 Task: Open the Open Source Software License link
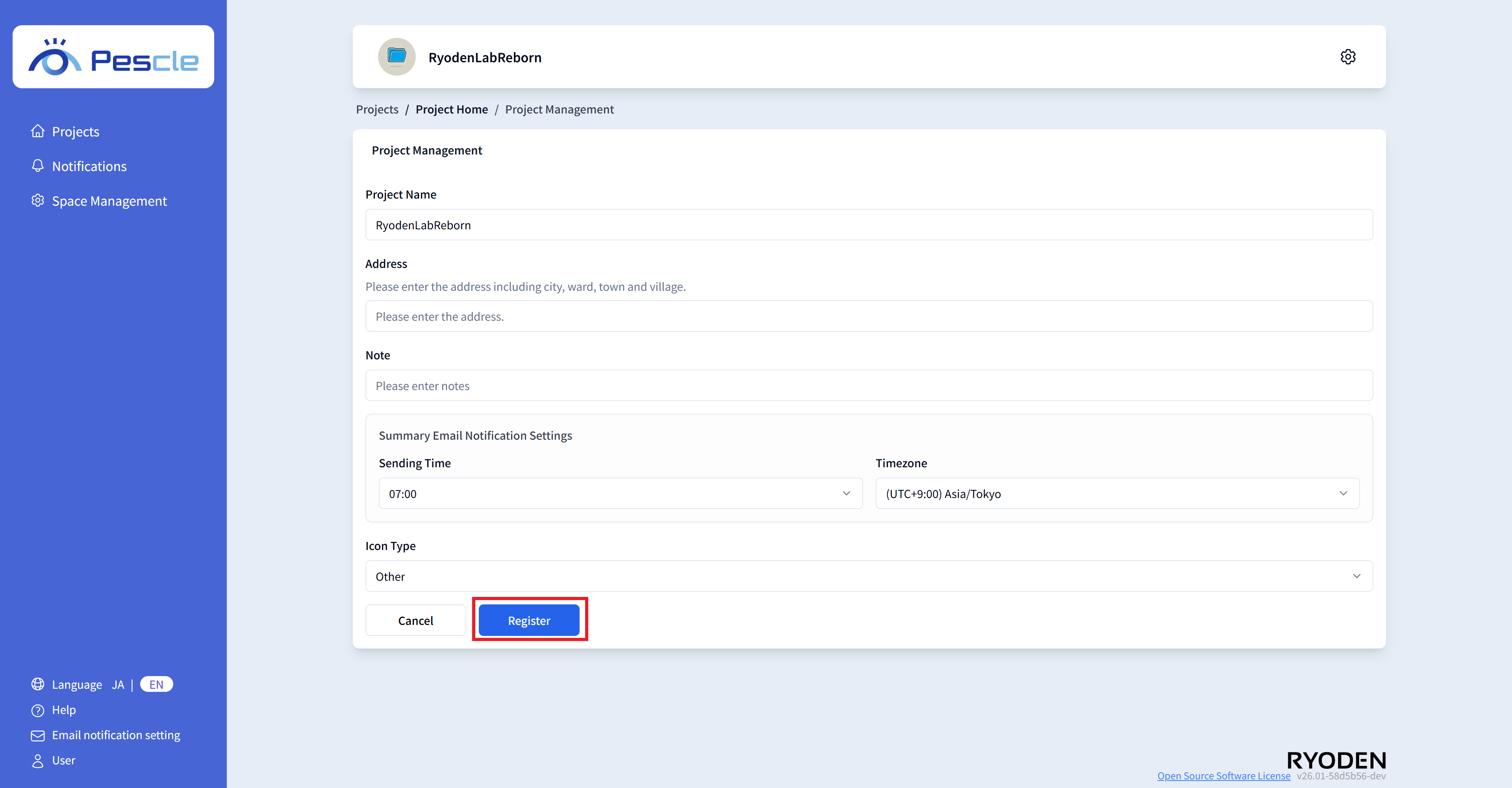(x=1223, y=776)
